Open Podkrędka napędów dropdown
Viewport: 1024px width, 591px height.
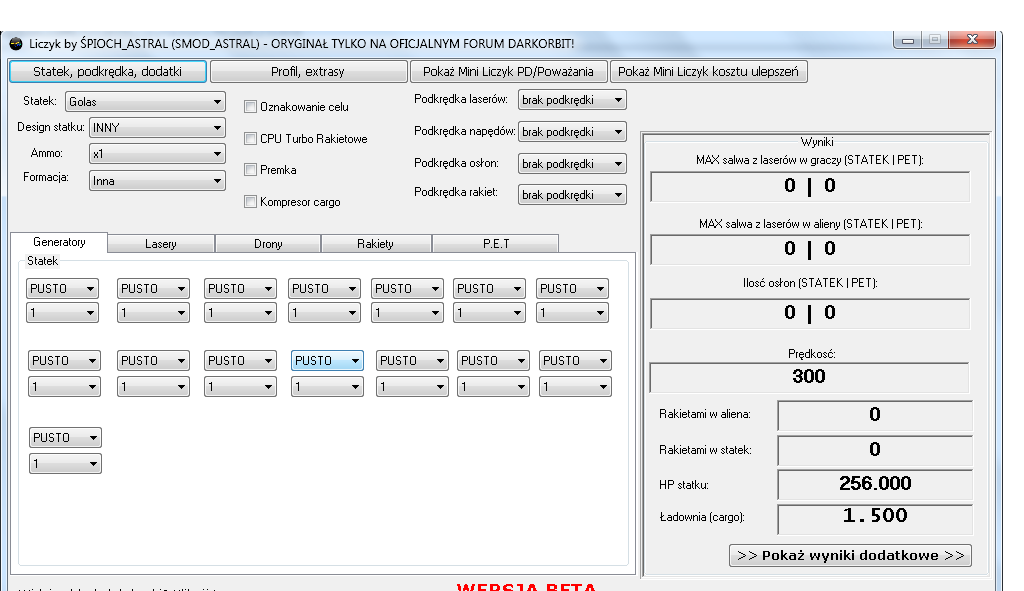tap(572, 132)
